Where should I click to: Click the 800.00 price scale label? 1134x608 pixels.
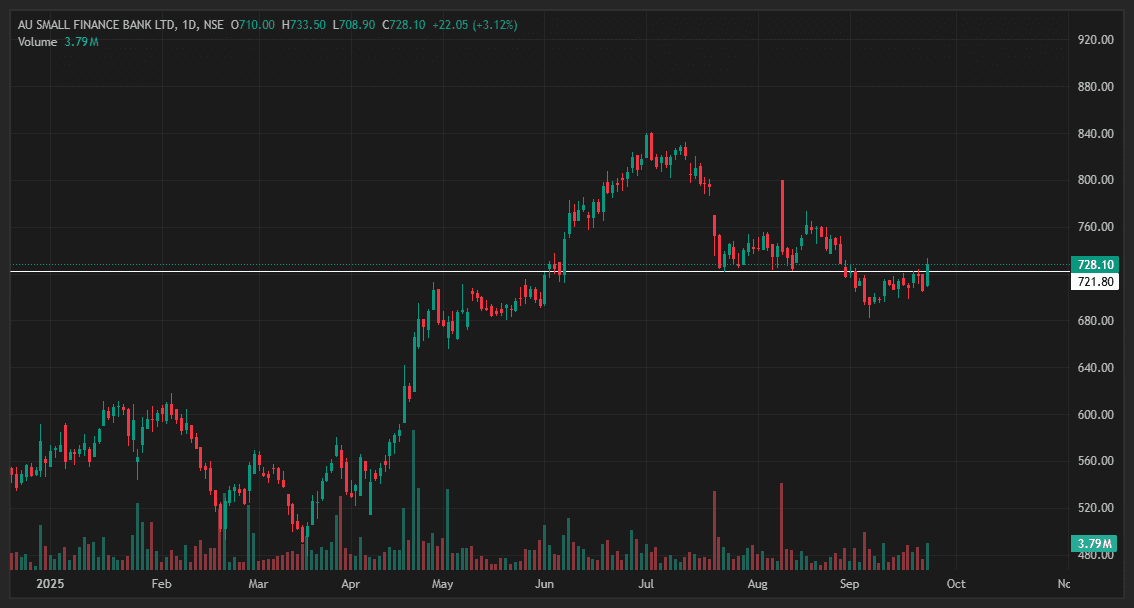(x=1096, y=180)
